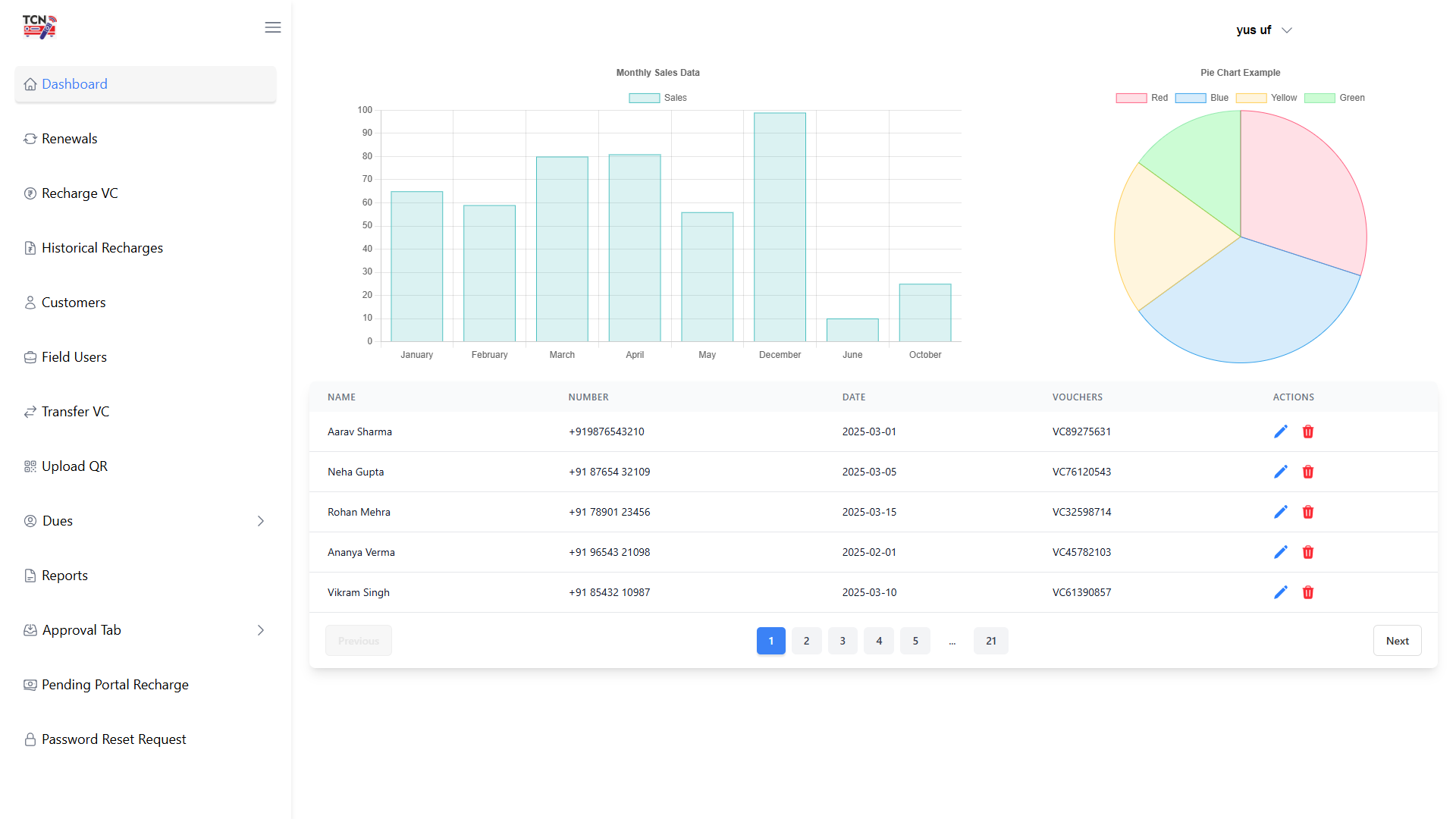Click the hamburger menu icon in sidebar

[273, 28]
